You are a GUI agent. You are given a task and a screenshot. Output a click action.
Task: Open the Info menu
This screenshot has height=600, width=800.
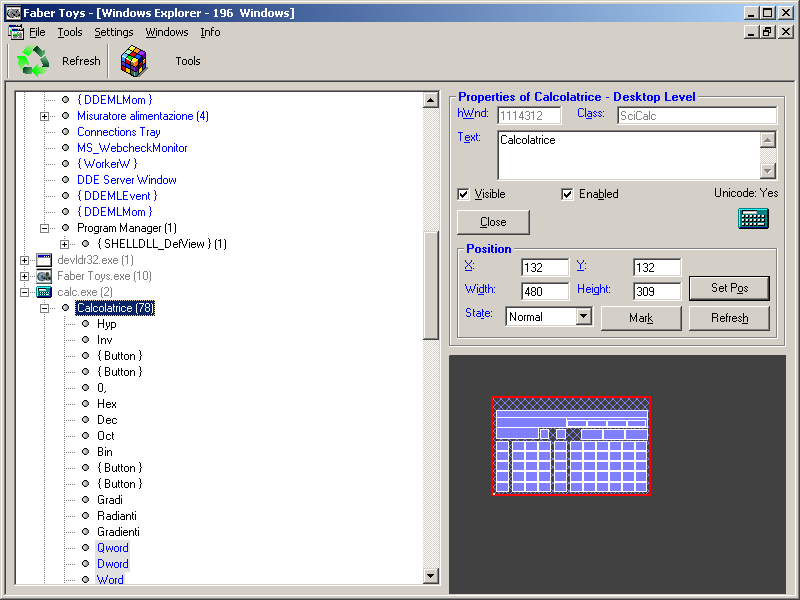210,32
